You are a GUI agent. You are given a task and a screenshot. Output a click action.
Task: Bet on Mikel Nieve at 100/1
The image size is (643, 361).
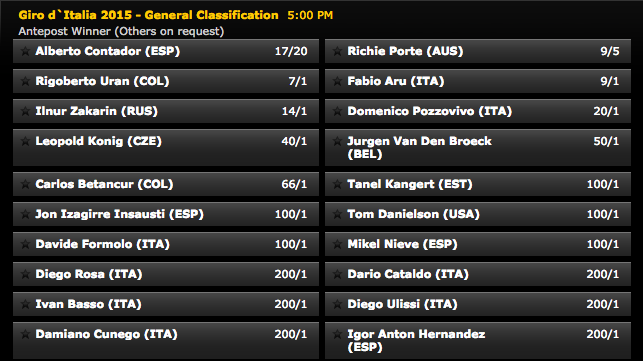pyautogui.click(x=603, y=244)
